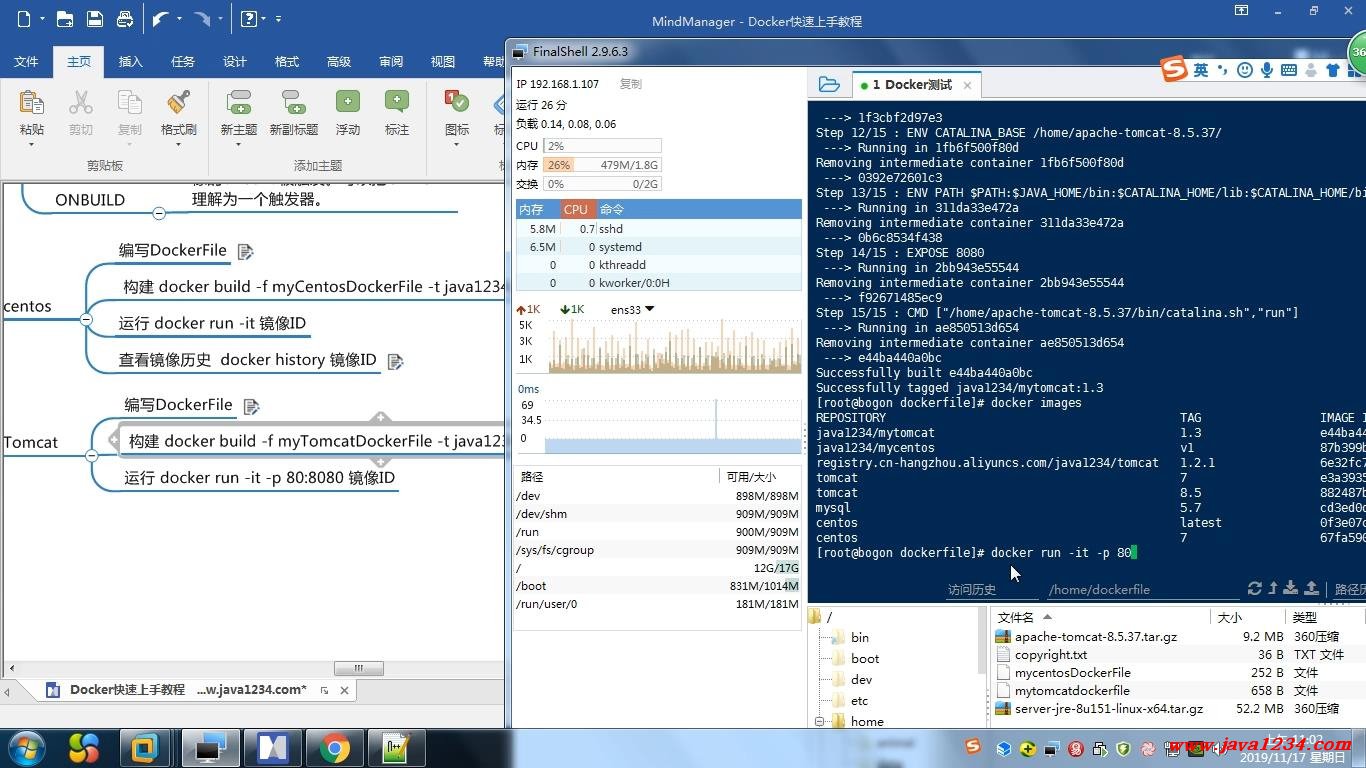
Task: Click the Callout (标注) icon
Action: (x=397, y=102)
